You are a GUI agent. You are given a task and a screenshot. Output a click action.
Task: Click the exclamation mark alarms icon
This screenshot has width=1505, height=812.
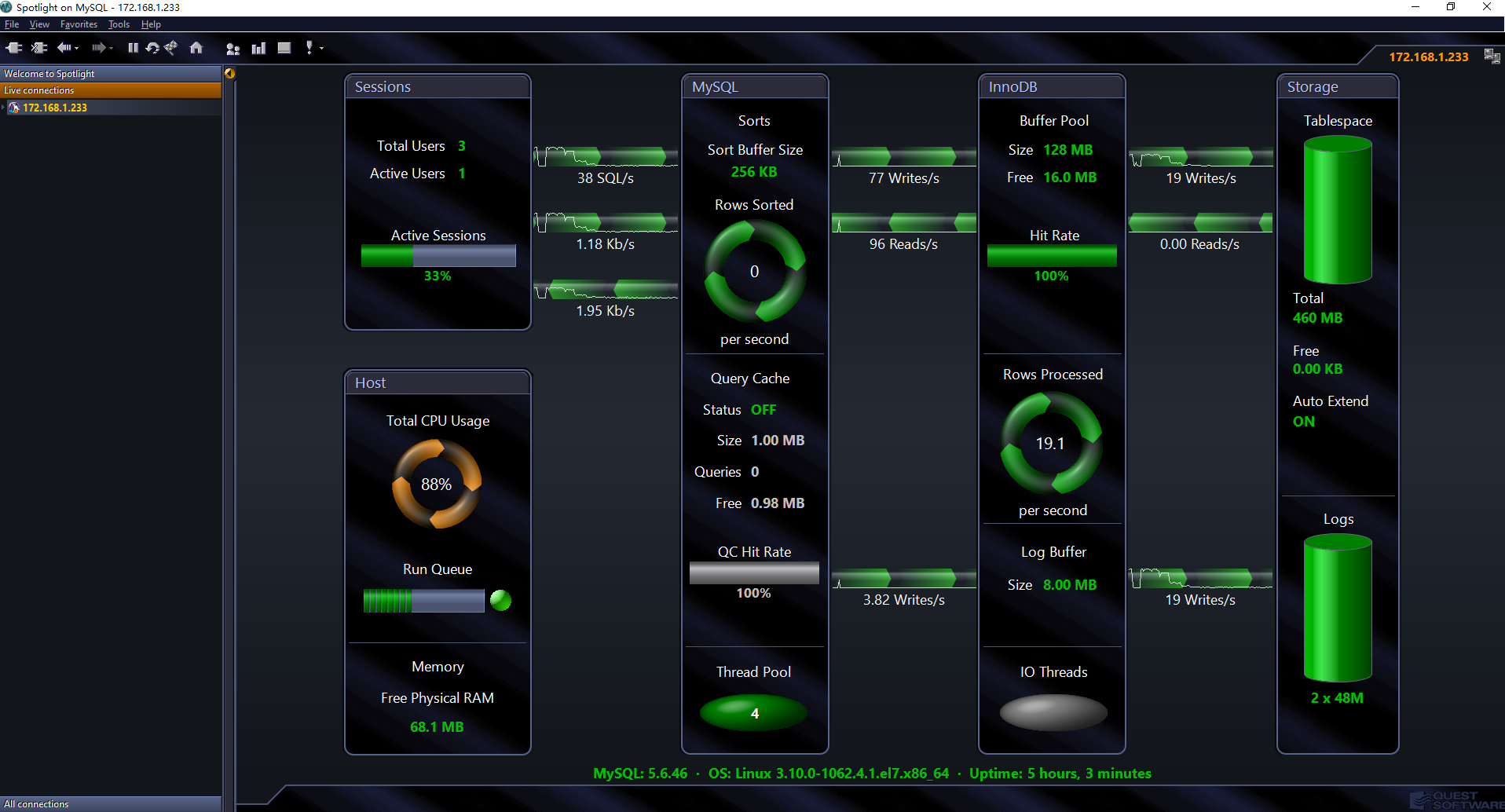[x=309, y=48]
